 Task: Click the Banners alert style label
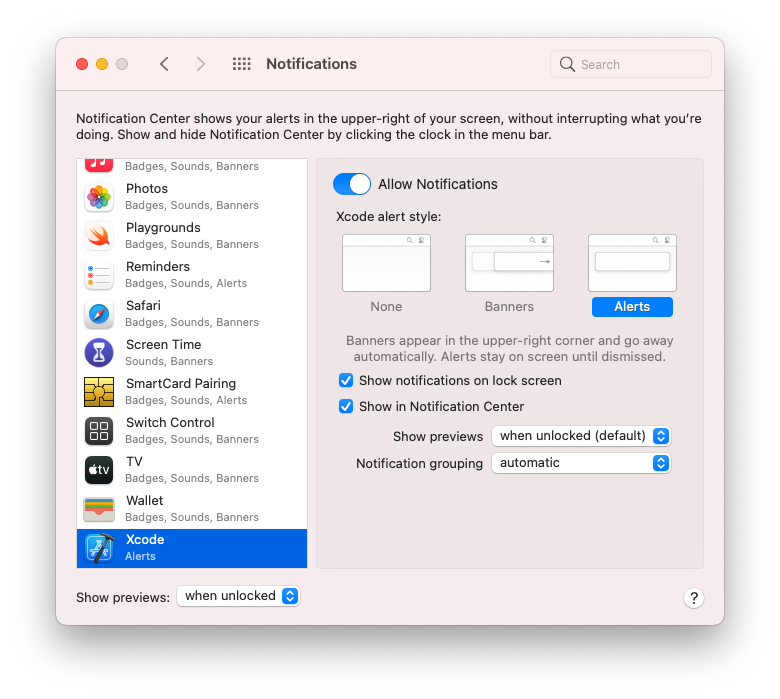click(509, 306)
